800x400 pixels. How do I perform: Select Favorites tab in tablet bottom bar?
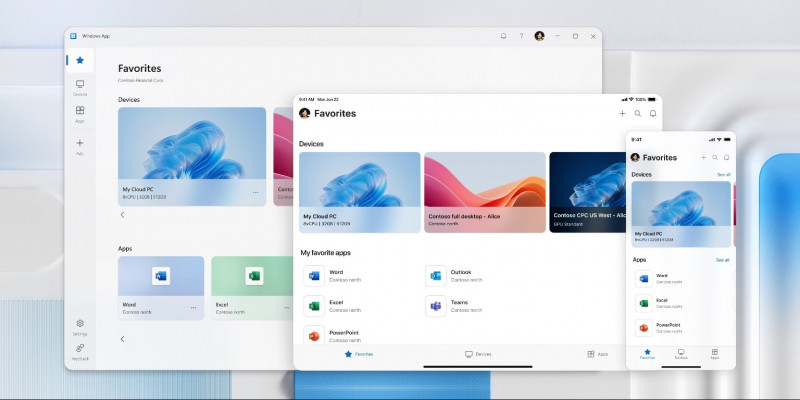[359, 354]
